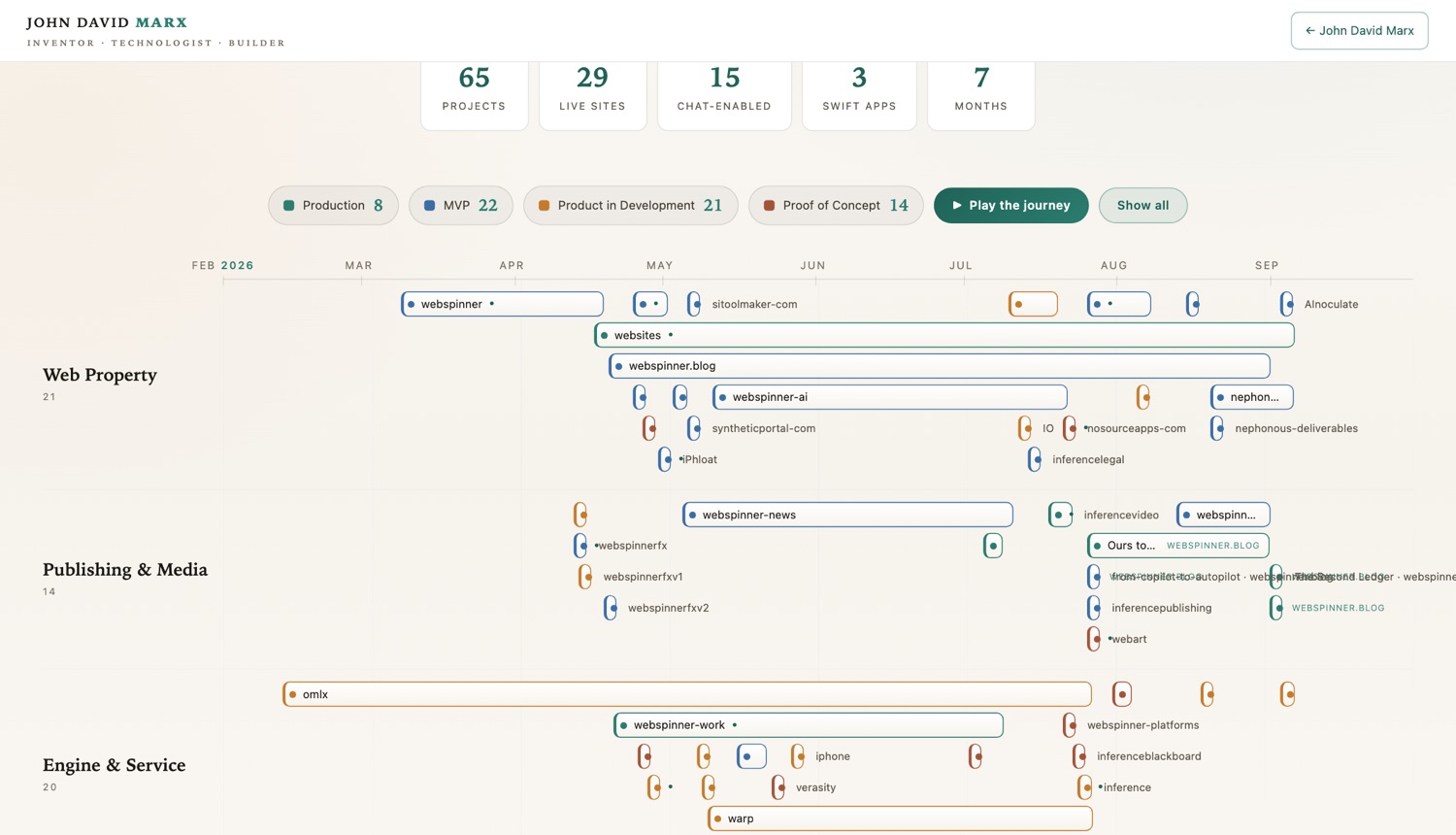Select the inferenceblackboard marker

(x=1079, y=756)
